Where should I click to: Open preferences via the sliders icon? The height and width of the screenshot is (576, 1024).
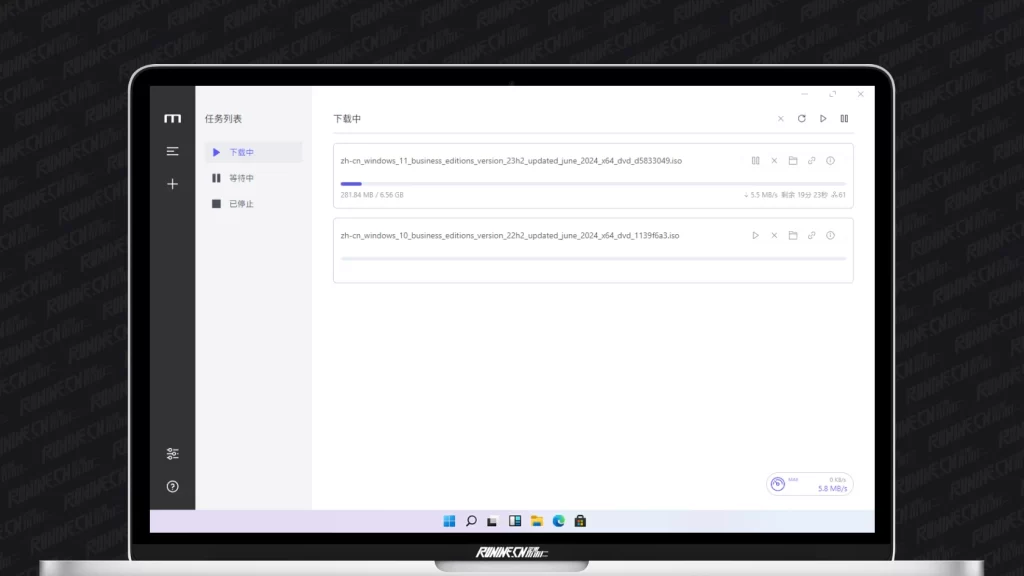click(173, 454)
